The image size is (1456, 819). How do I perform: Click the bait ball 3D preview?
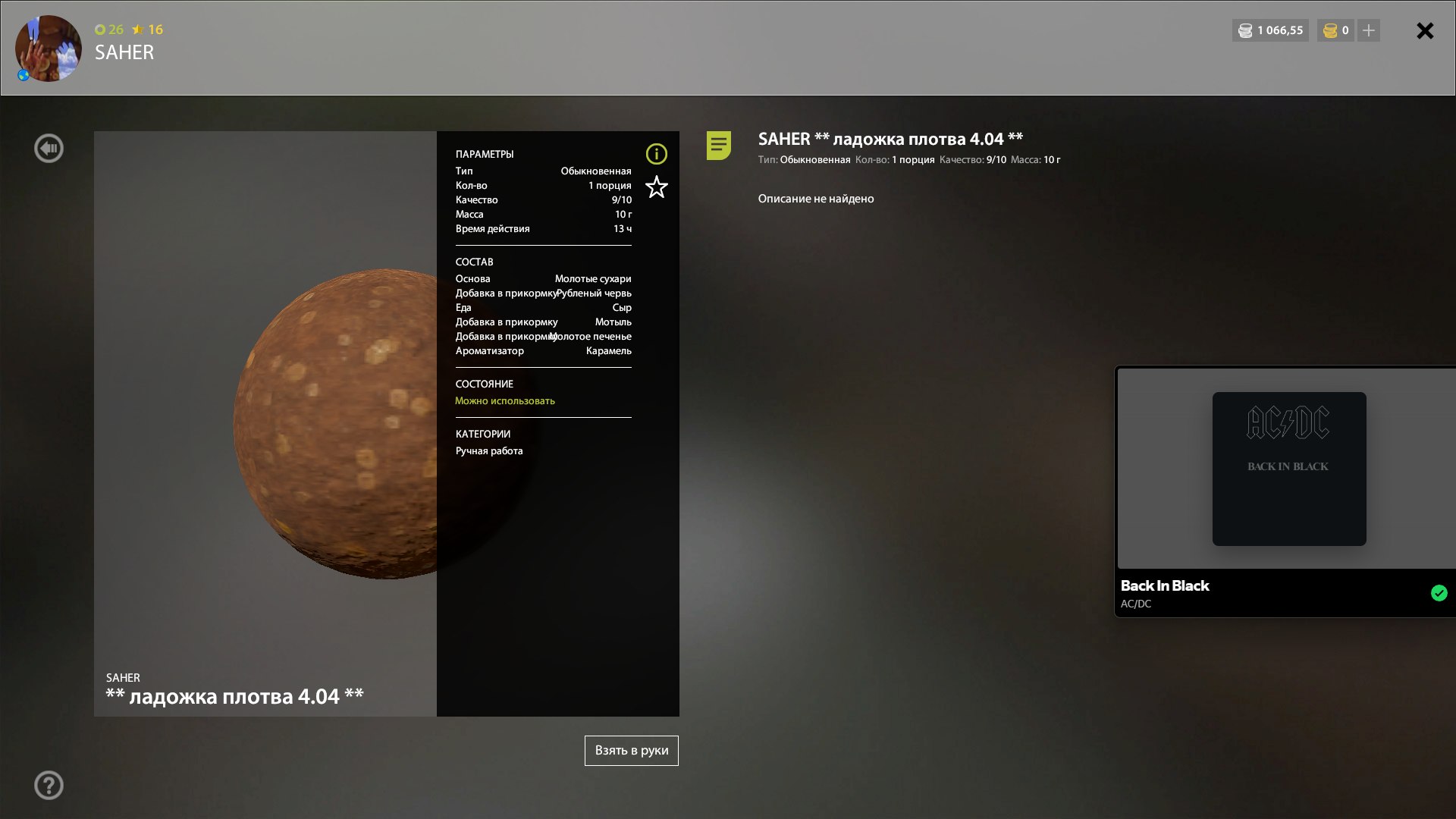pos(334,425)
